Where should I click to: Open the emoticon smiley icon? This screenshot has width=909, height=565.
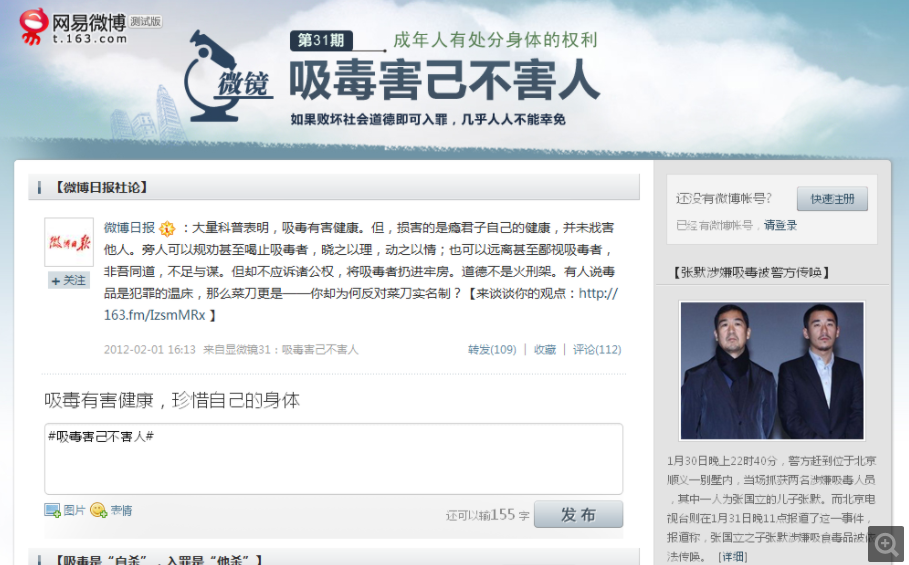pos(99,510)
